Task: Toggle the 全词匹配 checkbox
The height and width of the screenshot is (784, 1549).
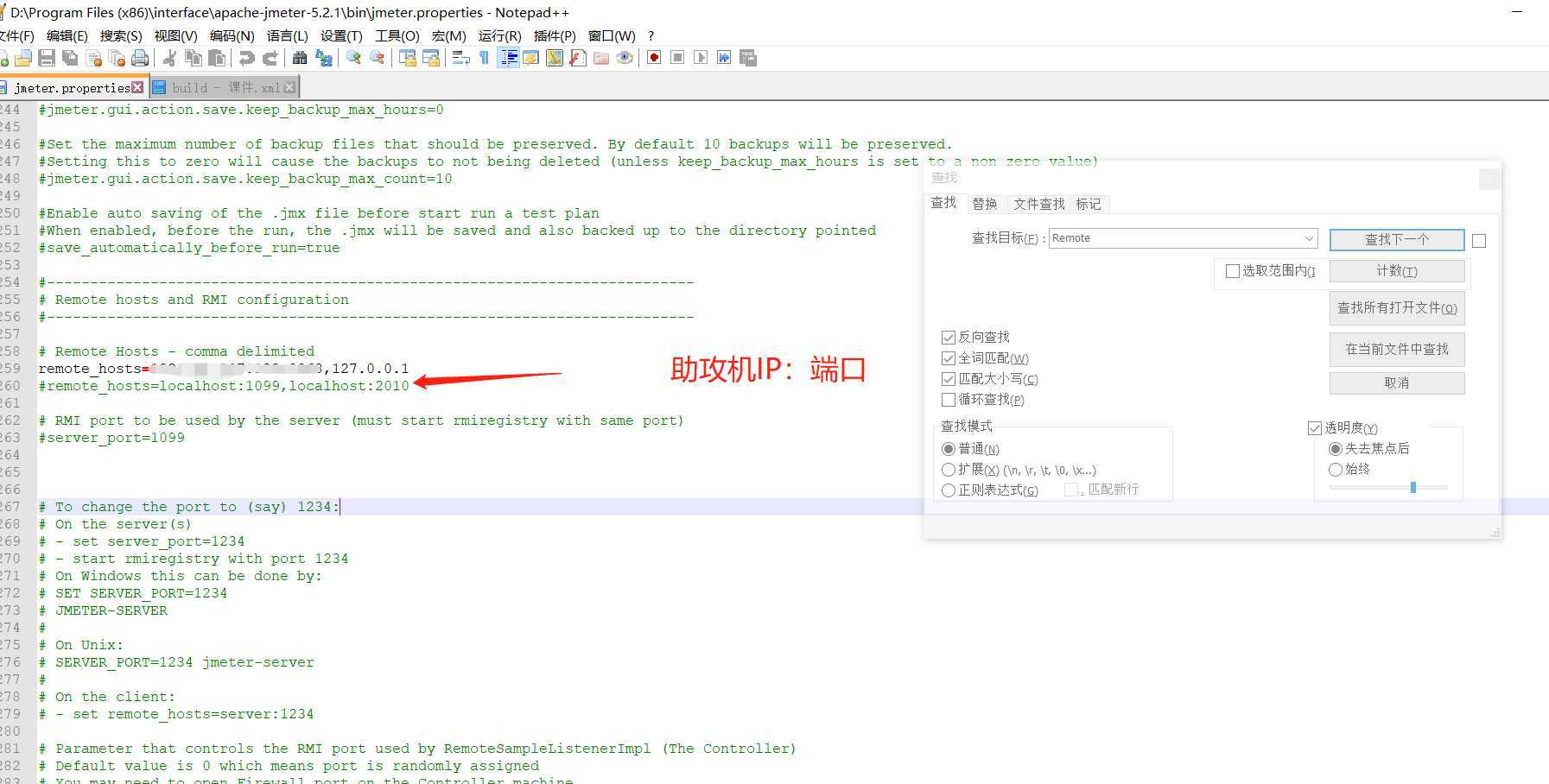Action: (x=949, y=358)
